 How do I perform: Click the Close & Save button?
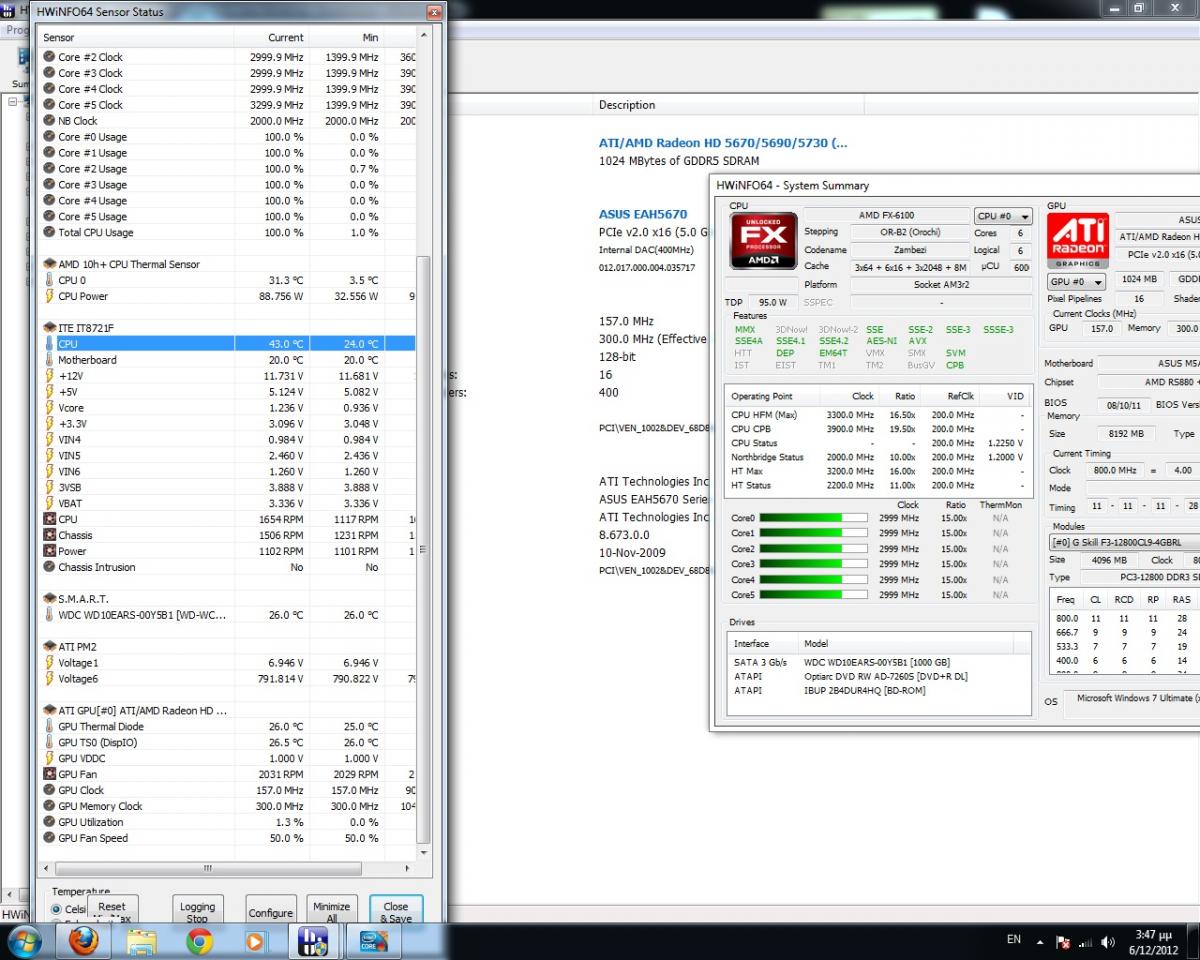[396, 909]
